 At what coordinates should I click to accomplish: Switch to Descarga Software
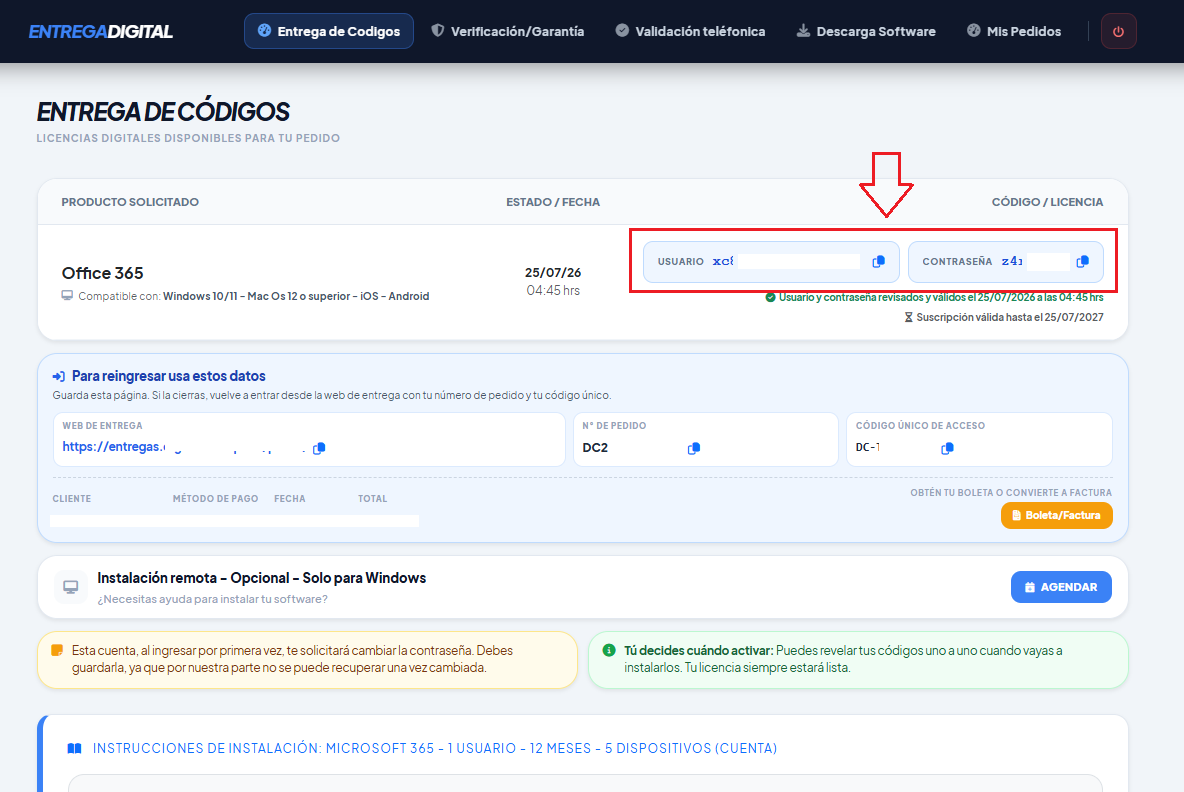(866, 31)
